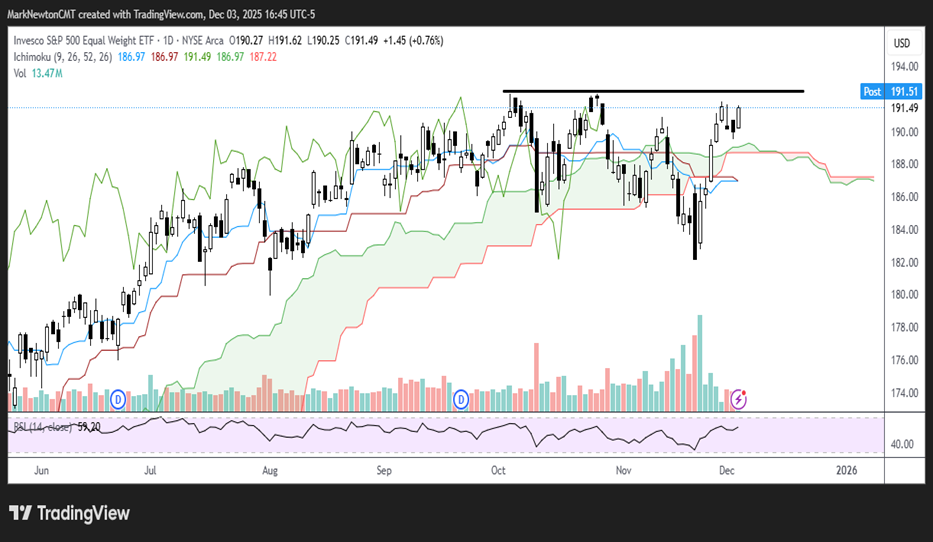933x542 pixels.
Task: Click the TradingView logo icon
Action: 21,513
